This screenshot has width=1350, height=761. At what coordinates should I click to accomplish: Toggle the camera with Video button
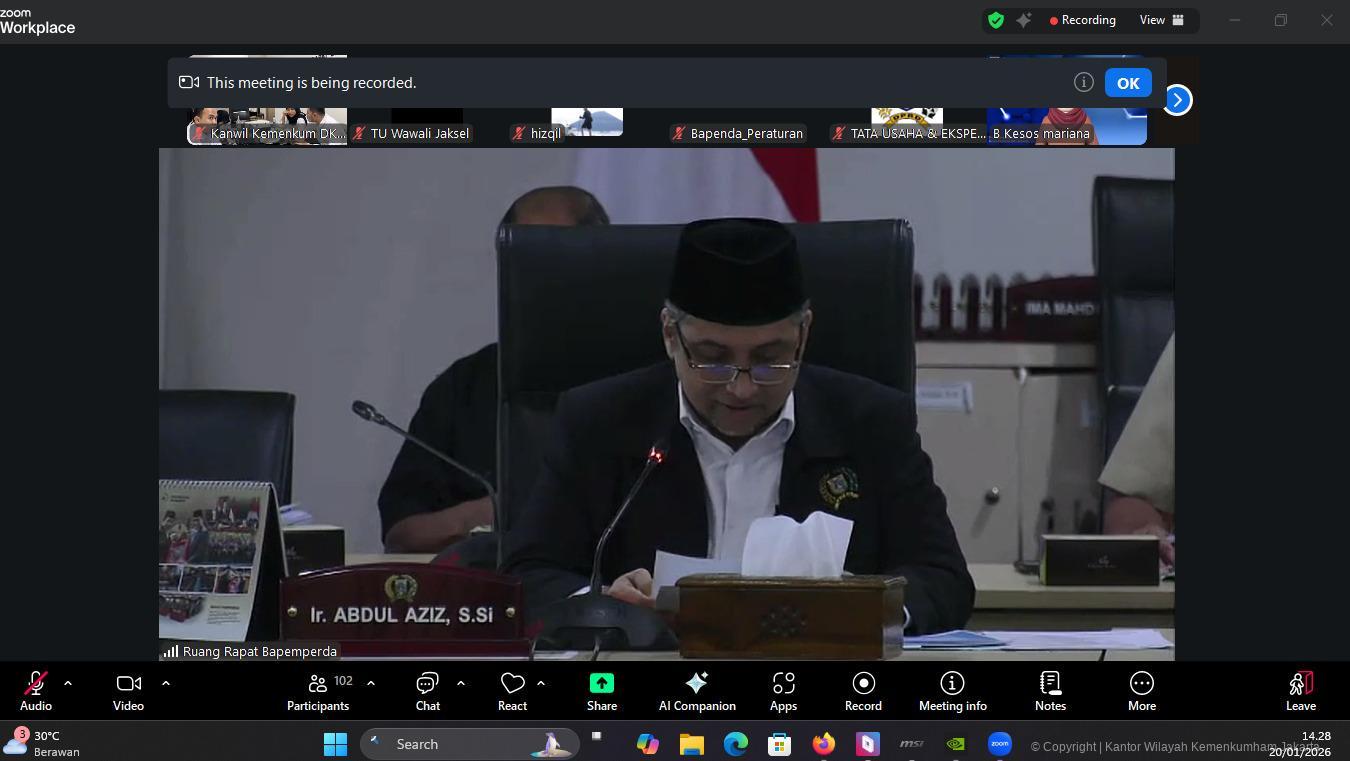coord(128,691)
